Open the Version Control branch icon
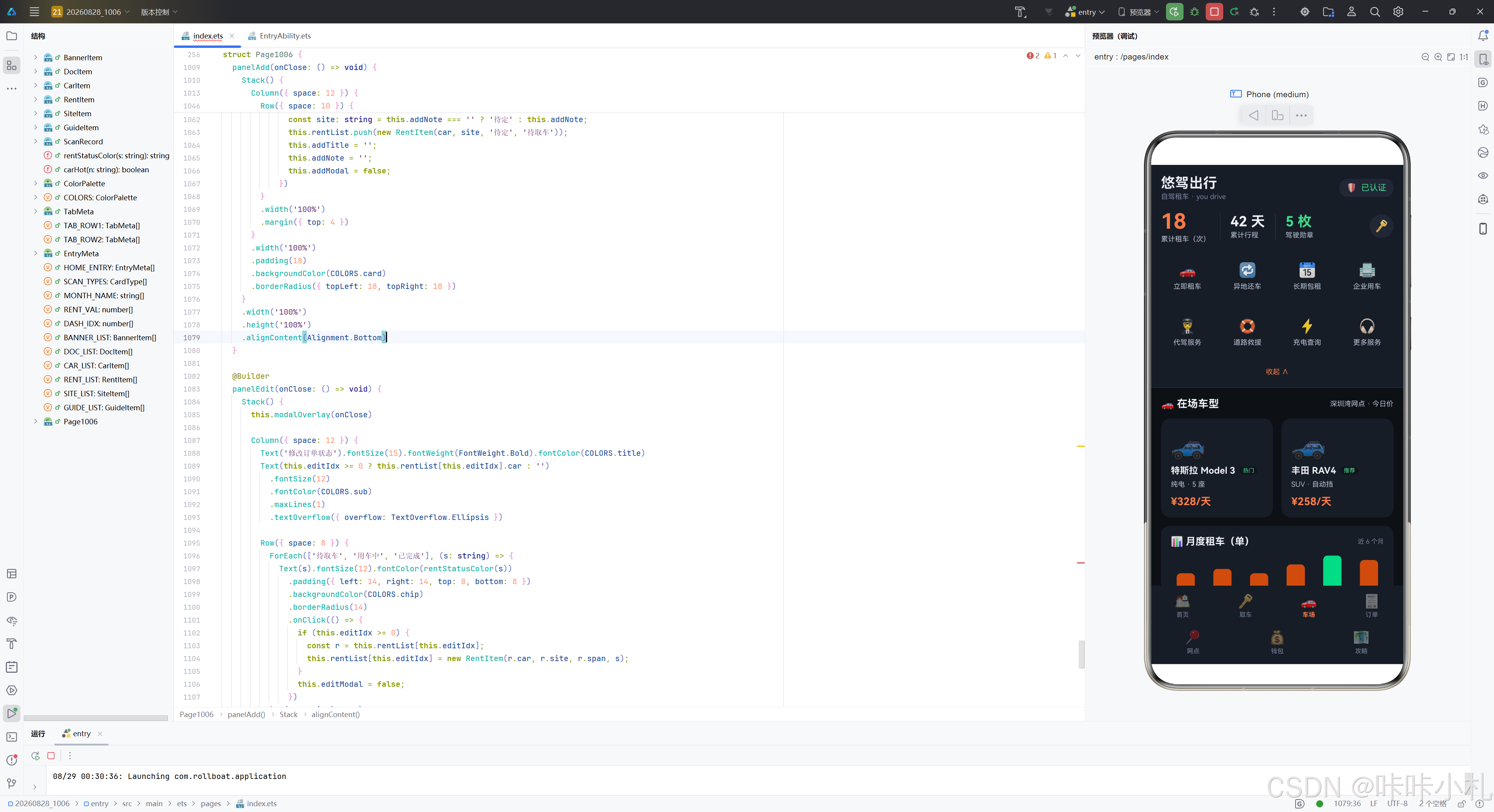The width and height of the screenshot is (1494, 812). (12, 784)
